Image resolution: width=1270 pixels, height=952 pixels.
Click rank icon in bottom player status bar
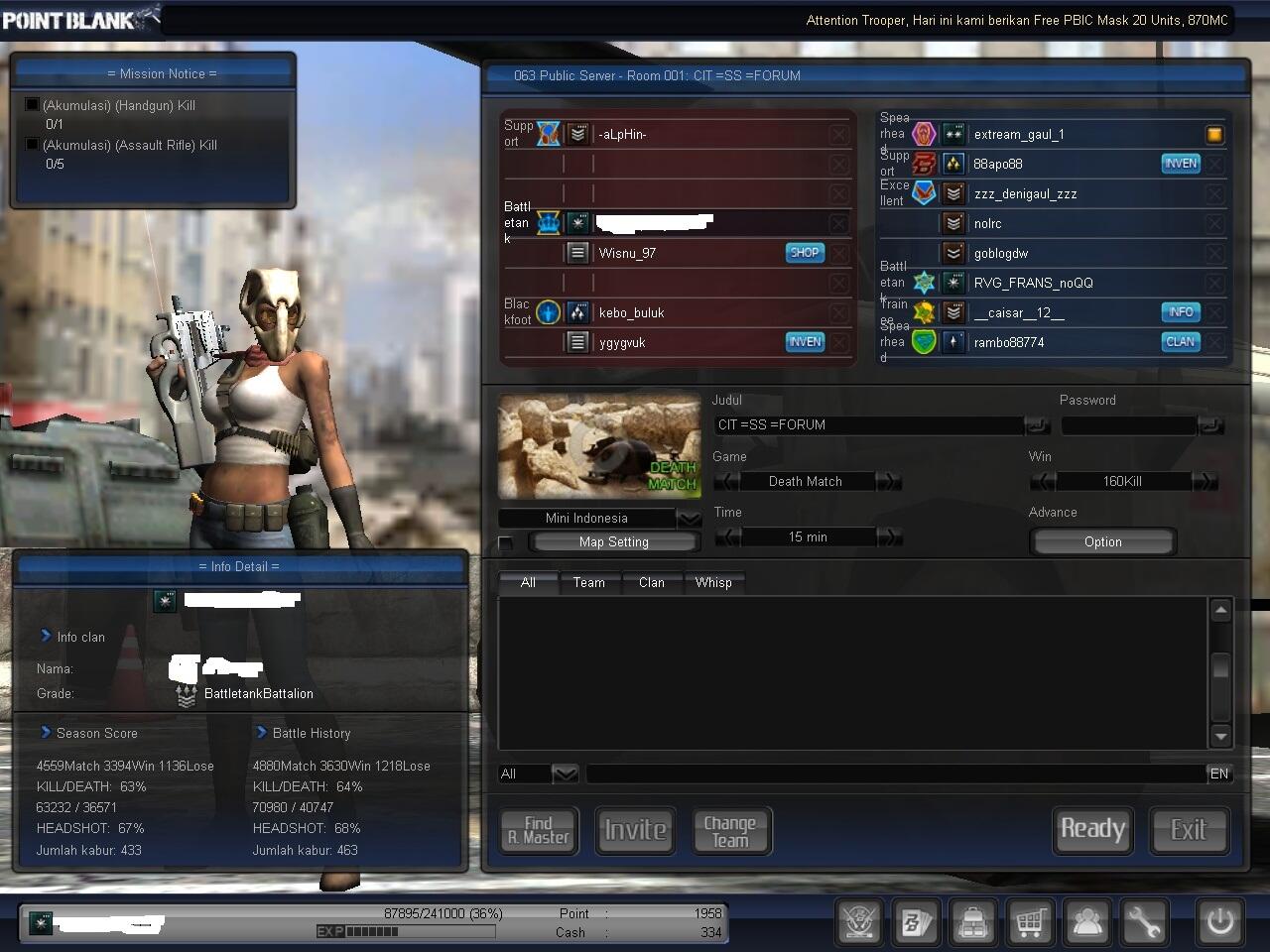point(40,922)
